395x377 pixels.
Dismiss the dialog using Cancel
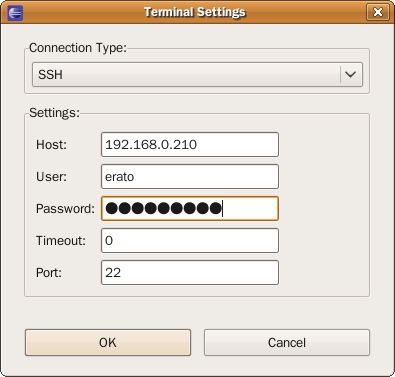pyautogui.click(x=287, y=342)
